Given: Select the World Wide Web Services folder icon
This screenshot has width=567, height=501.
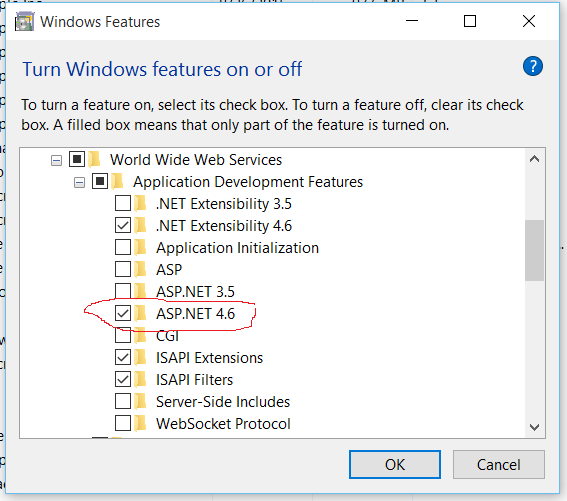Looking at the screenshot, I should tap(94, 159).
